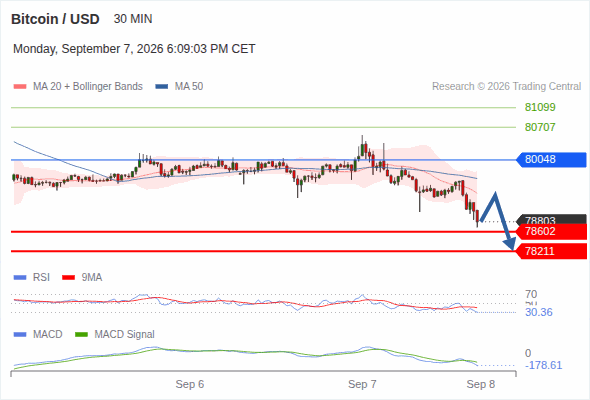Click the black 78803 current price tag

pyautogui.click(x=552, y=219)
